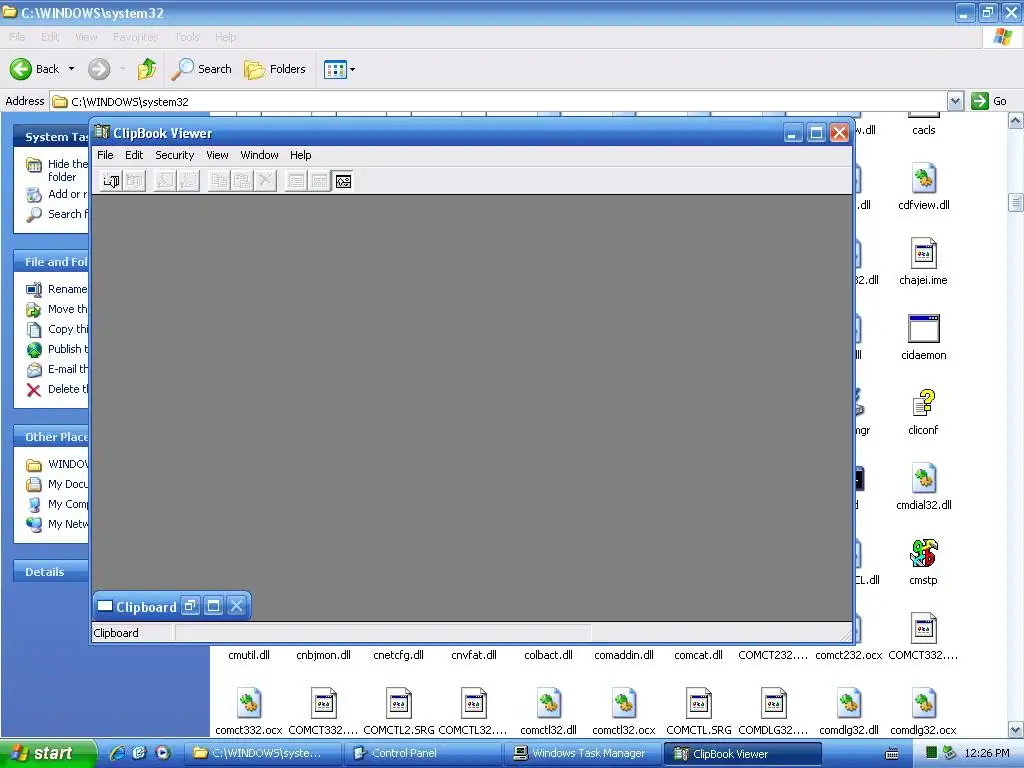
Task: Switch to Windows Task Manager taskbar button
Action: 581,754
